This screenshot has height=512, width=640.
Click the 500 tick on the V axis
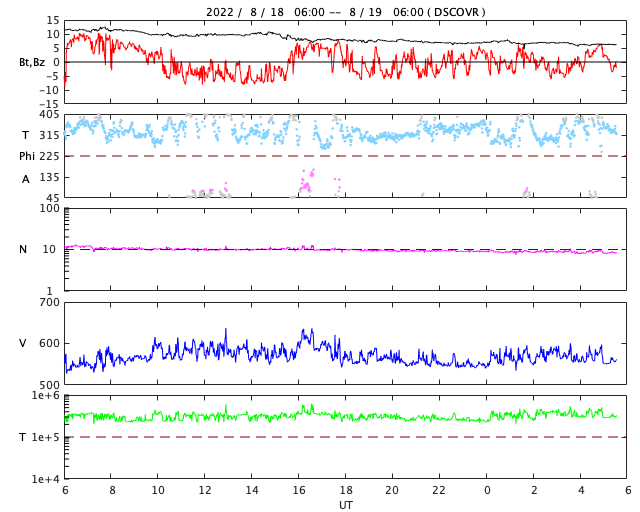pyautogui.click(x=49, y=385)
